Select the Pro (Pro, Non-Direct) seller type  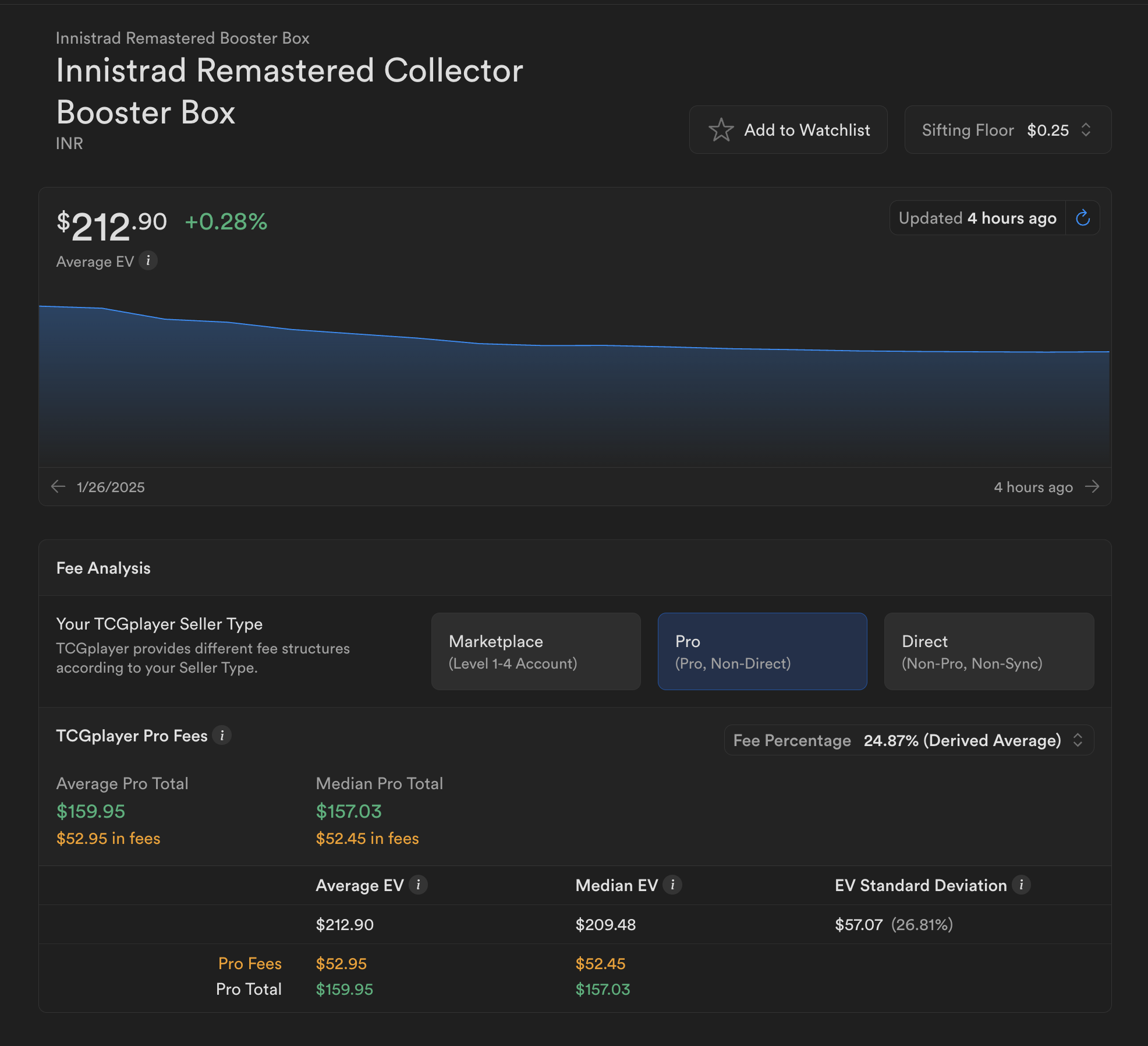pyautogui.click(x=763, y=651)
